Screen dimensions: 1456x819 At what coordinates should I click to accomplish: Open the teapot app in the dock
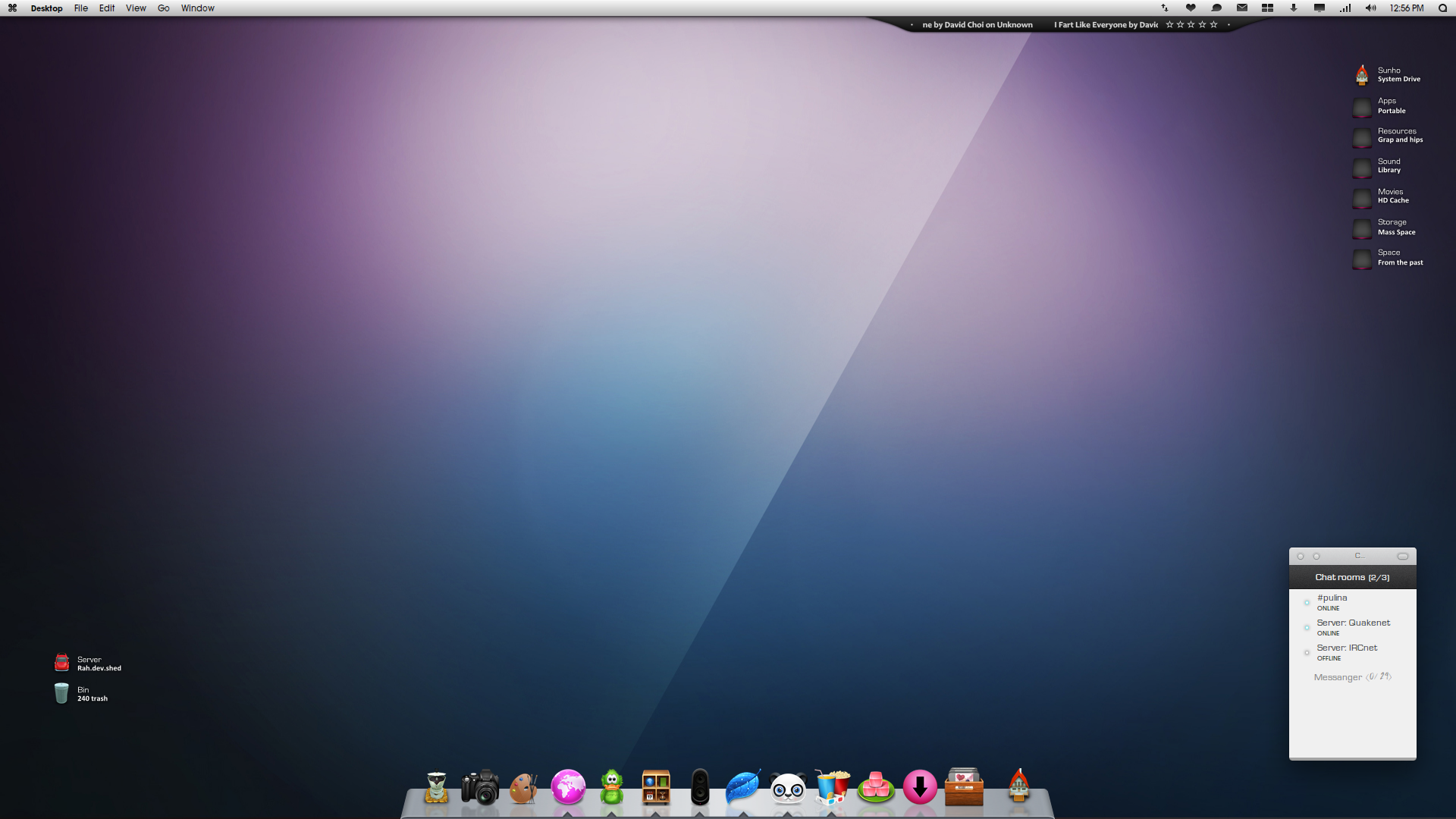pyautogui.click(x=436, y=787)
